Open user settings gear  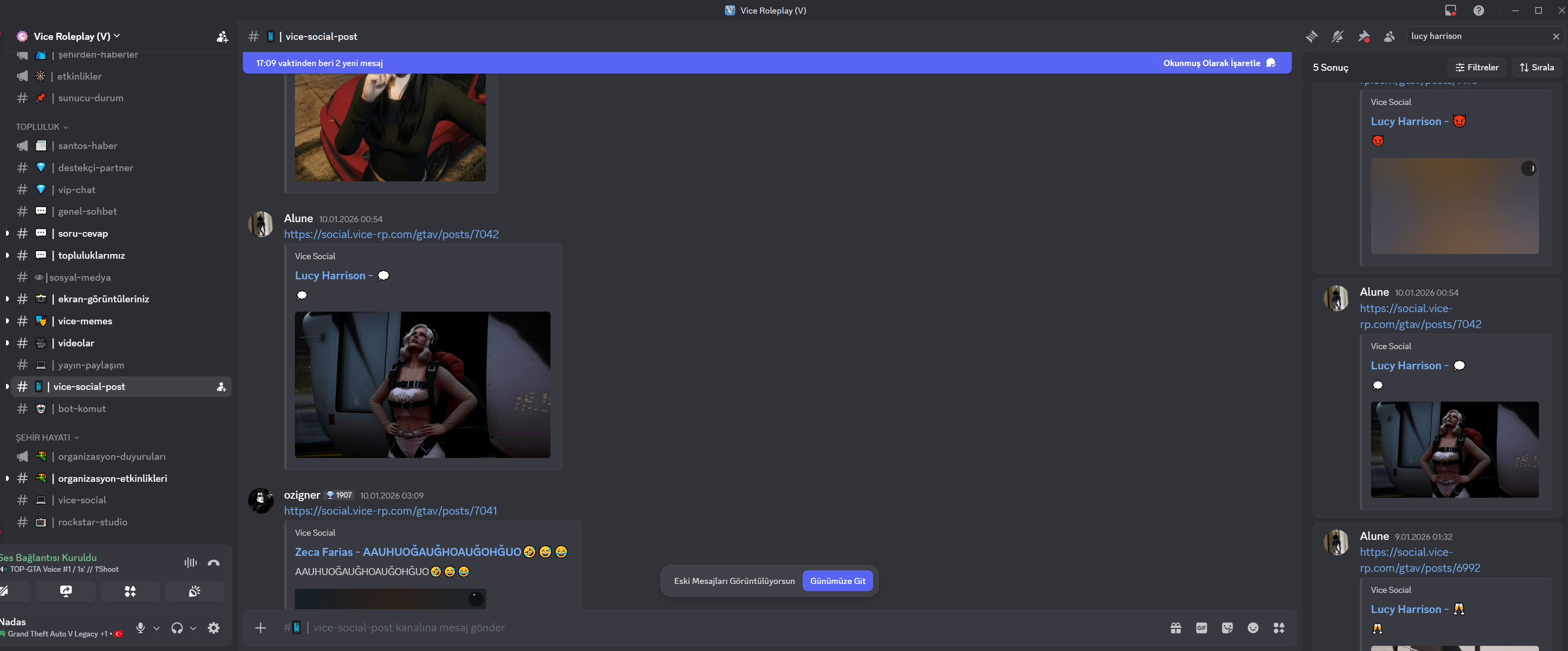click(x=214, y=628)
